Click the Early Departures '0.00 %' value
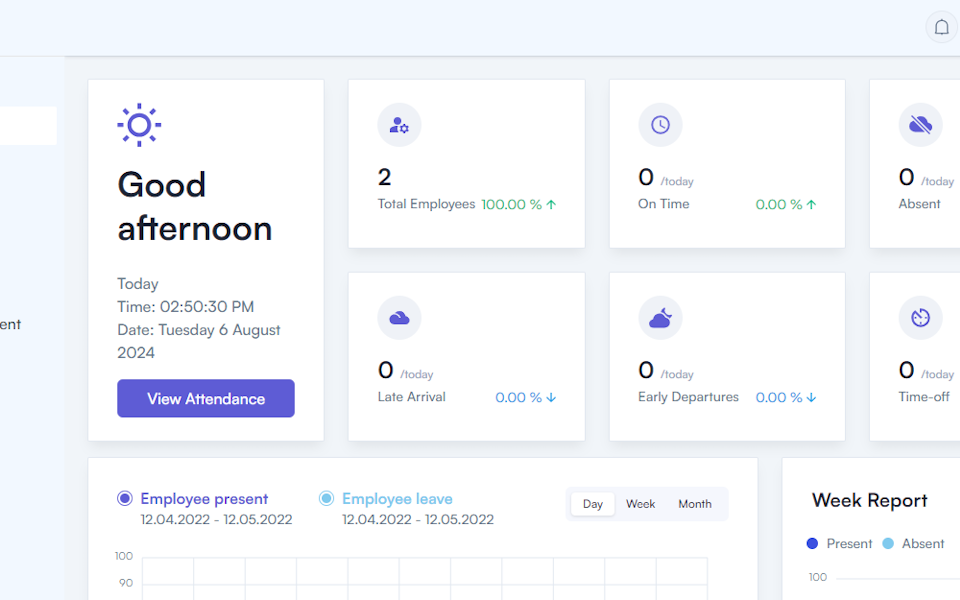Image resolution: width=960 pixels, height=600 pixels. [x=779, y=397]
